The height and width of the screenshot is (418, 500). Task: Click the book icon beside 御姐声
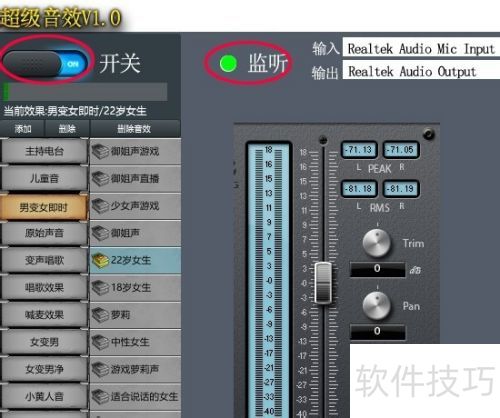click(100, 233)
